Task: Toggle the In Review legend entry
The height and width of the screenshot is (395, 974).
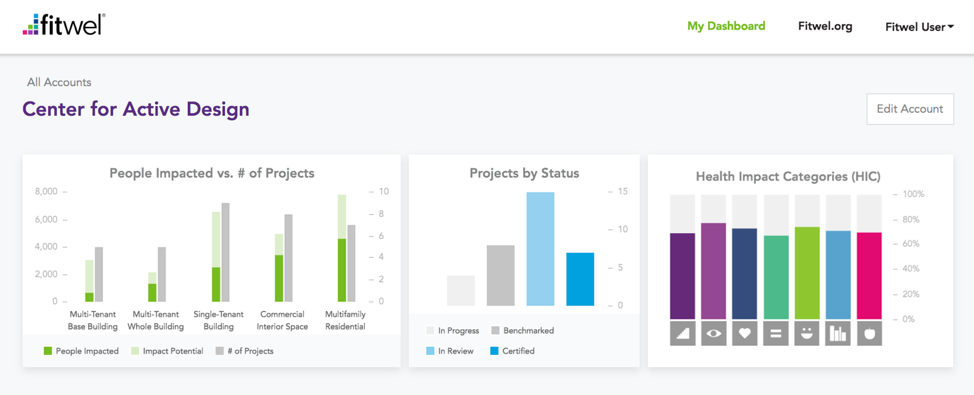Action: 449,351
